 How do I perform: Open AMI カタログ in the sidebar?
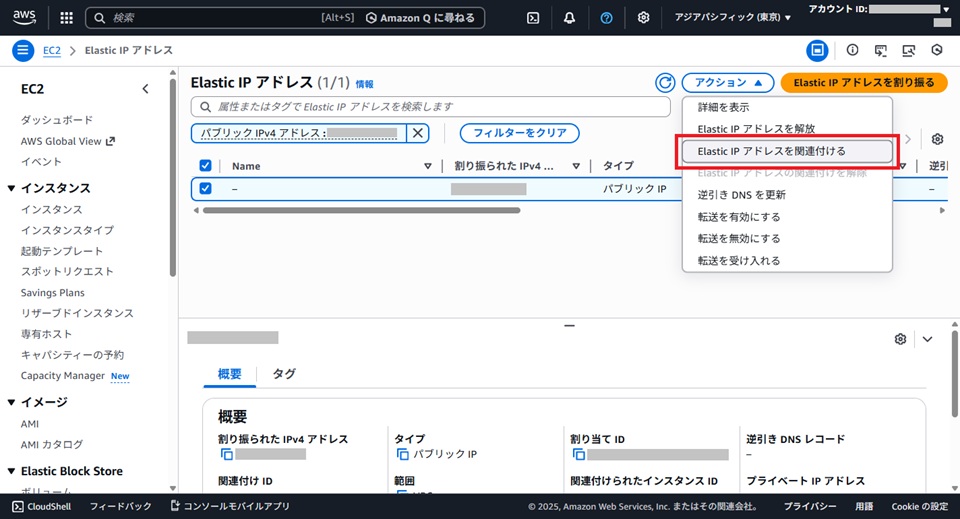tap(51, 444)
